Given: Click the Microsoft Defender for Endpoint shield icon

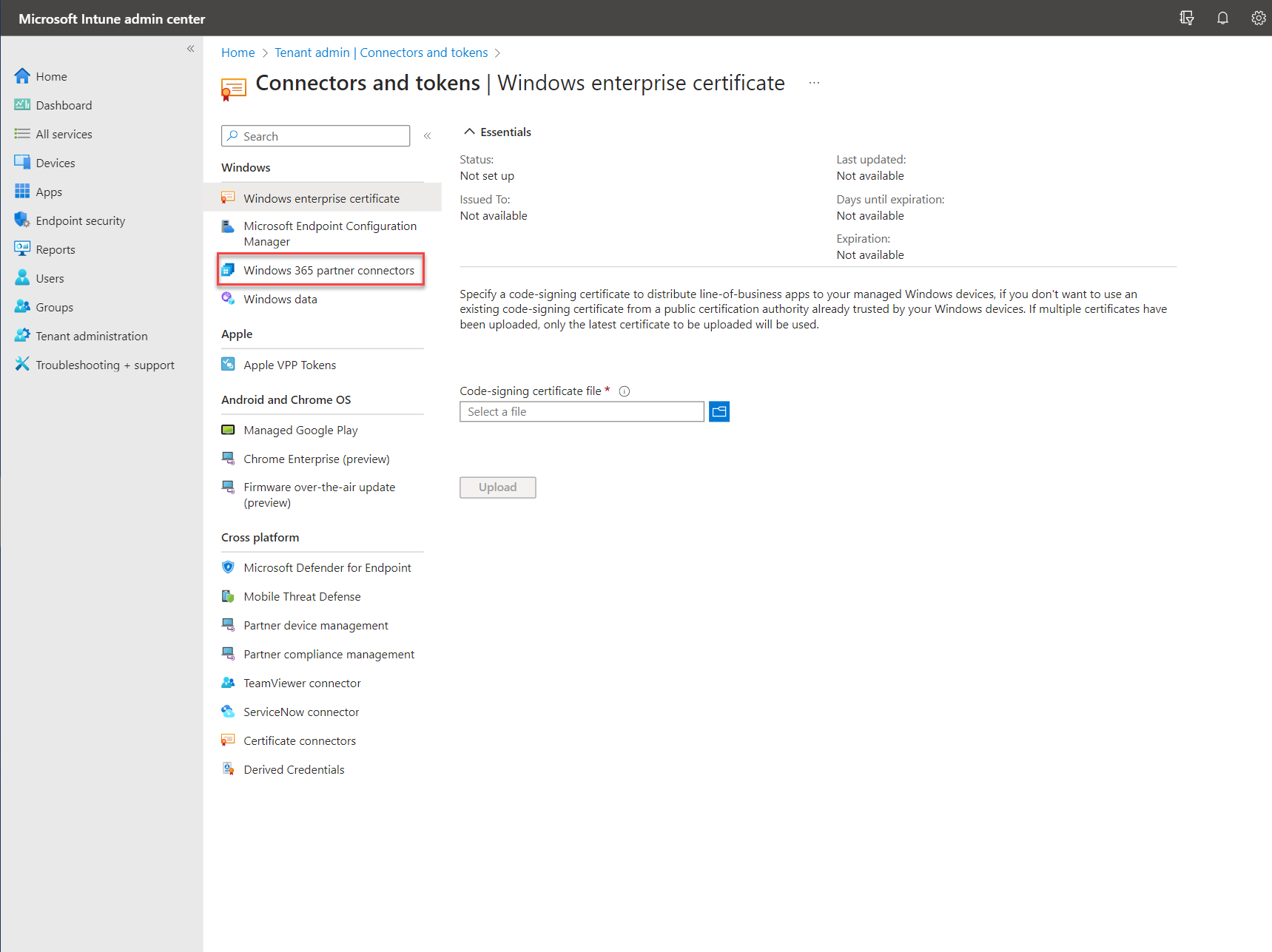Looking at the screenshot, I should [x=228, y=567].
